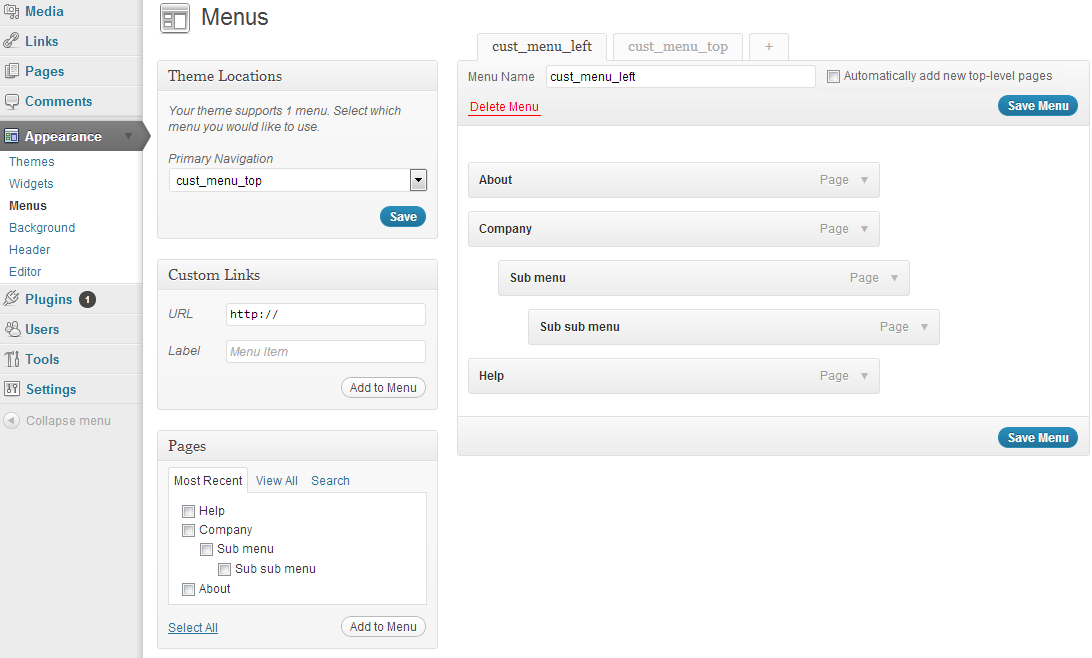The height and width of the screenshot is (658, 1092).
Task: Open Editor under Appearance
Action: click(x=25, y=272)
